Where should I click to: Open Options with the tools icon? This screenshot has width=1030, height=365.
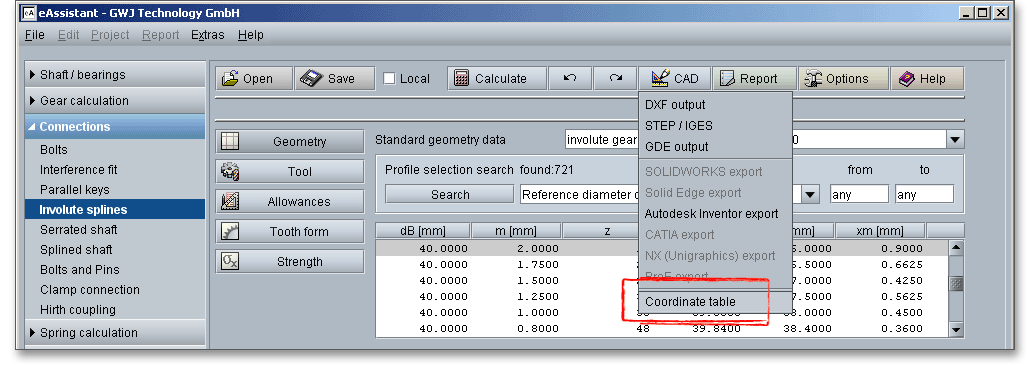(x=843, y=79)
